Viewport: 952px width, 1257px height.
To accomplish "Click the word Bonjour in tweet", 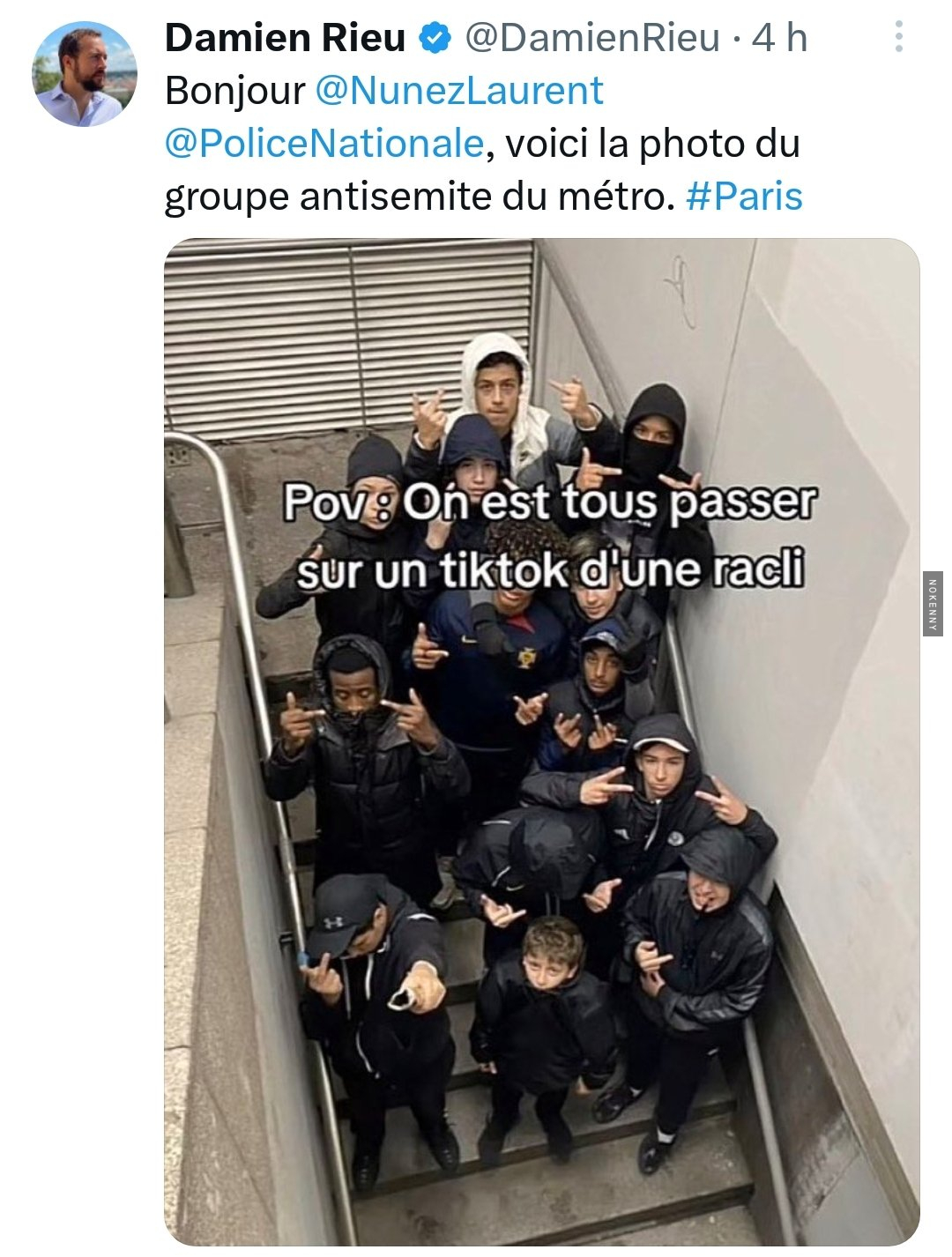I will (234, 91).
